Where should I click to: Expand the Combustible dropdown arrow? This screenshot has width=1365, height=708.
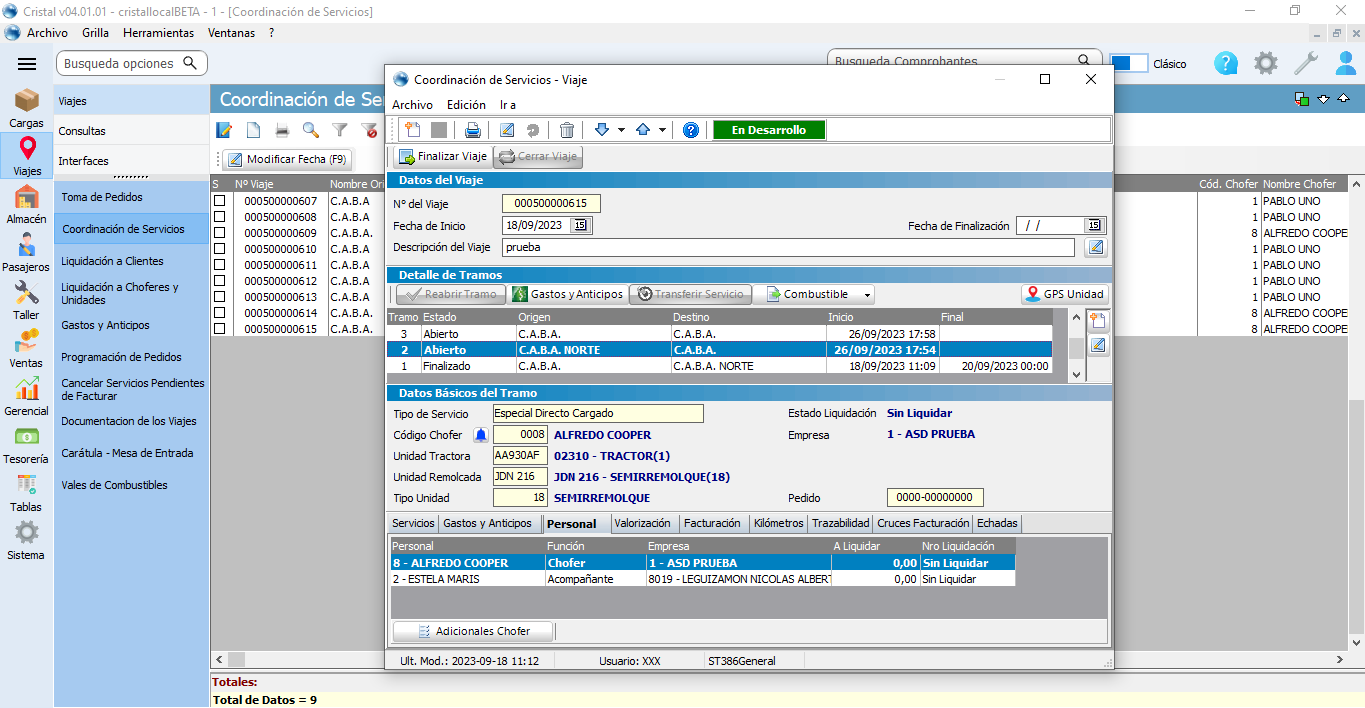tap(866, 295)
